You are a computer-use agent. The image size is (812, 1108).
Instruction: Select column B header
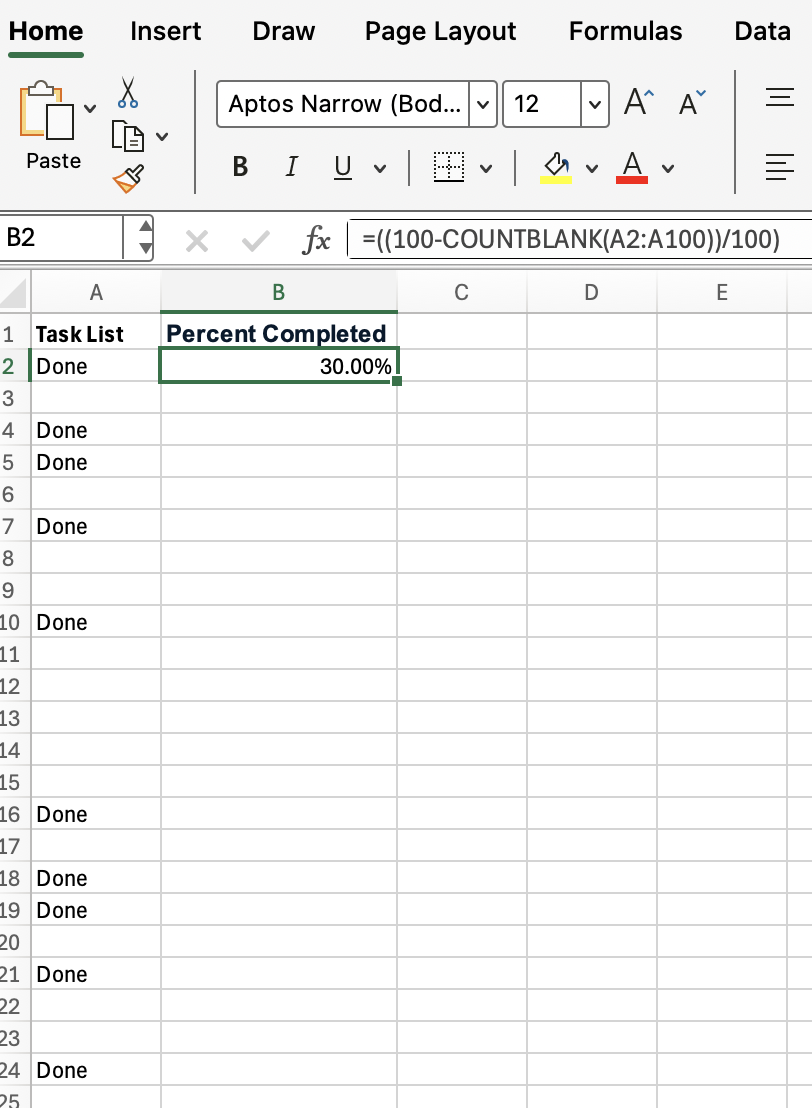[278, 293]
